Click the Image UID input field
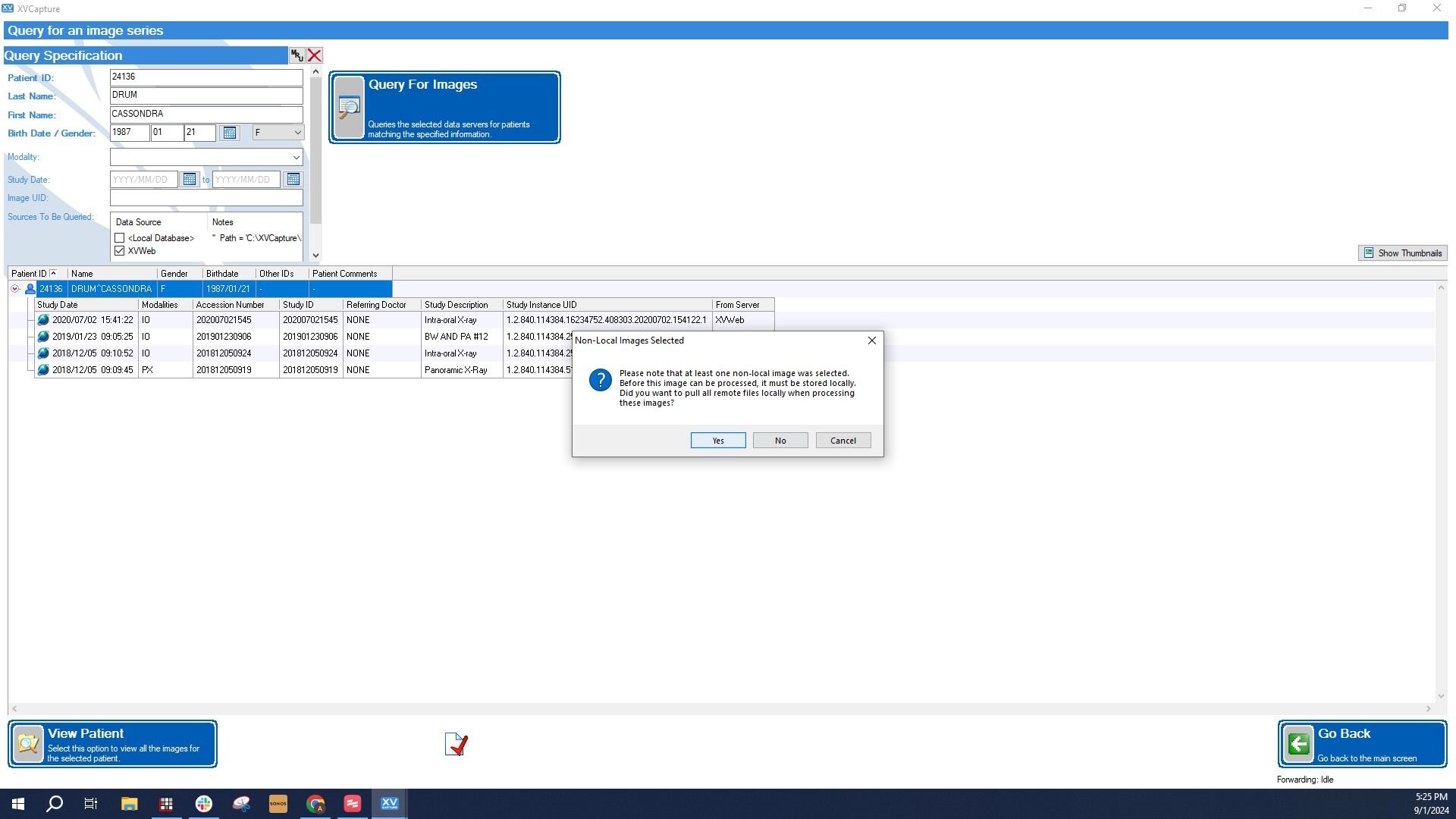 tap(206, 198)
